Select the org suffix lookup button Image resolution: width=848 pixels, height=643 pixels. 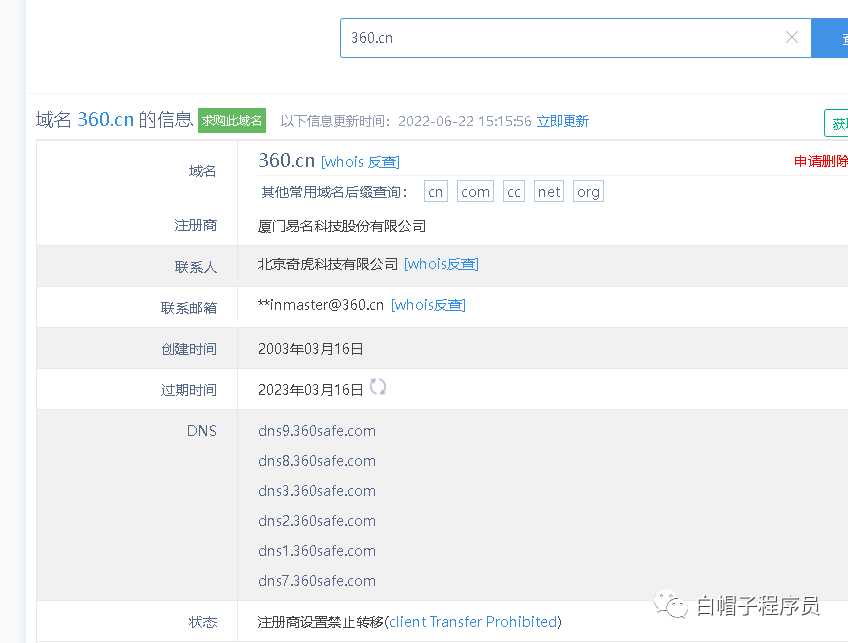(x=588, y=191)
